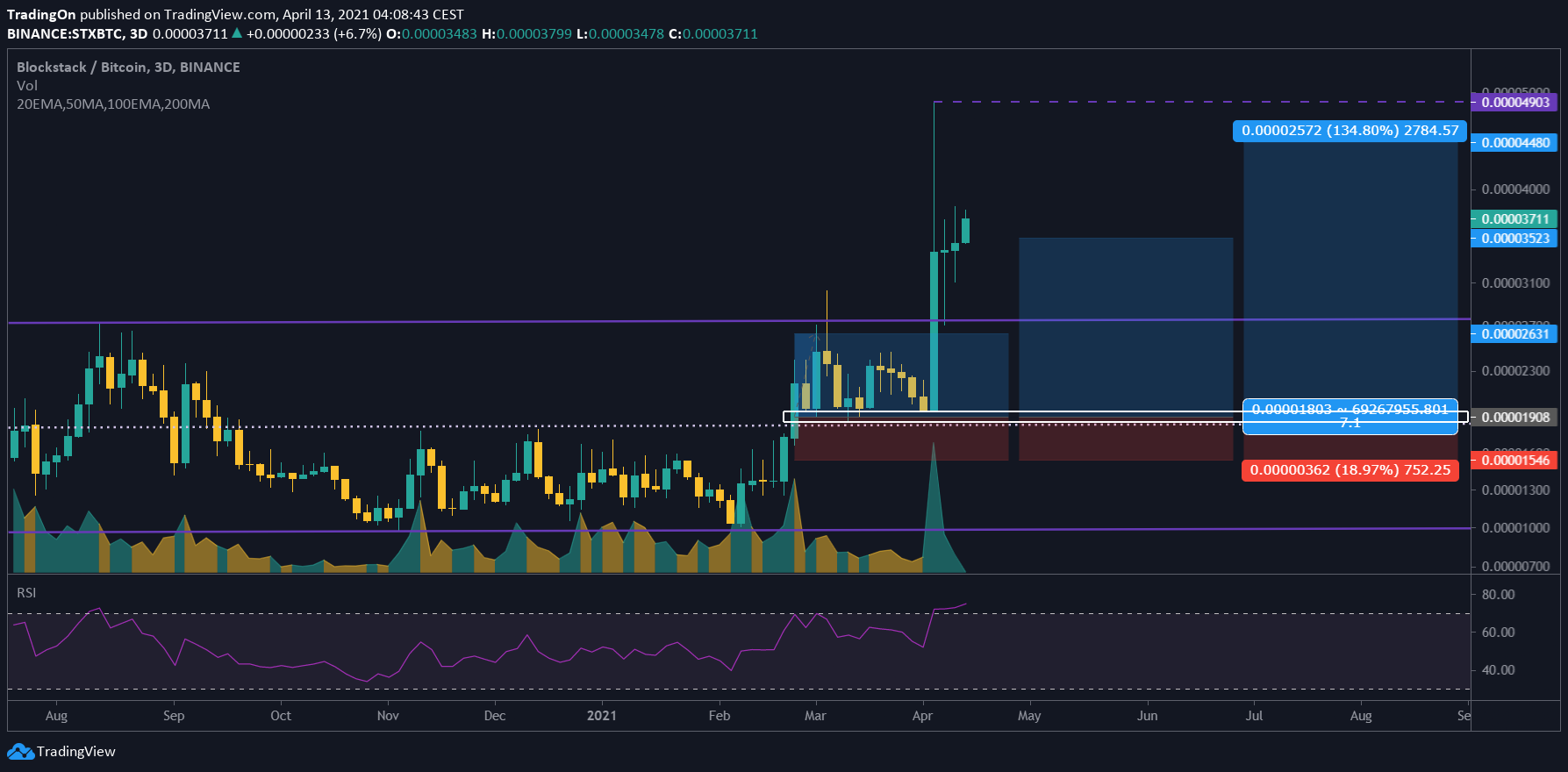This screenshot has height=772, width=1568.
Task: Open the TradingView wordmark link
Action: (76, 752)
